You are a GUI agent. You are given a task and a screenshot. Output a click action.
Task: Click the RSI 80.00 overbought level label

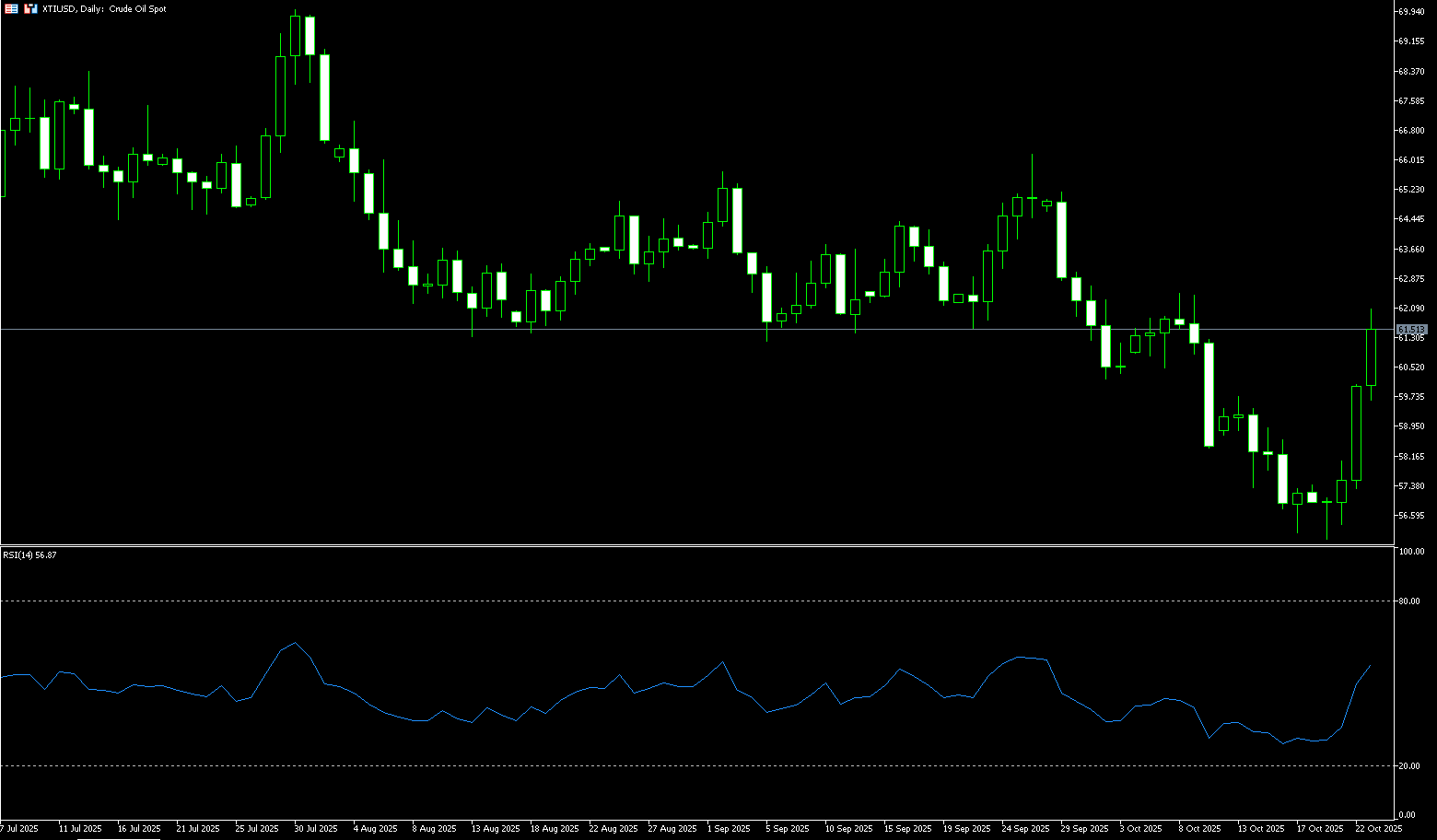1408,601
